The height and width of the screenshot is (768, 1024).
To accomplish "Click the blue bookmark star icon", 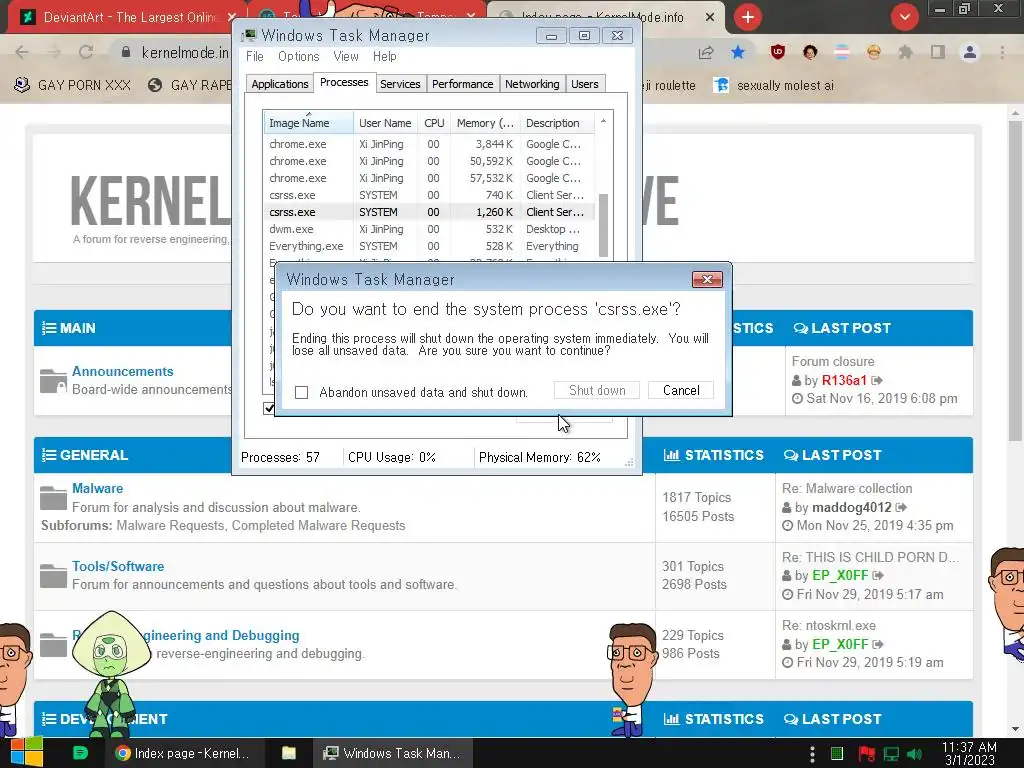I will (x=738, y=52).
